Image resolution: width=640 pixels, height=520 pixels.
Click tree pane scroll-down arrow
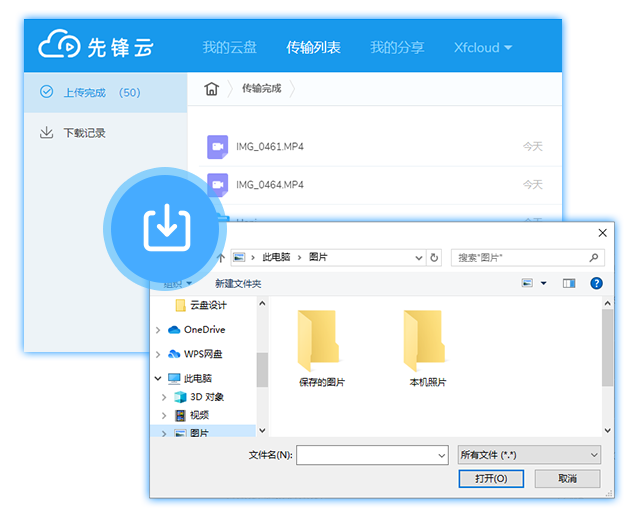point(262,431)
